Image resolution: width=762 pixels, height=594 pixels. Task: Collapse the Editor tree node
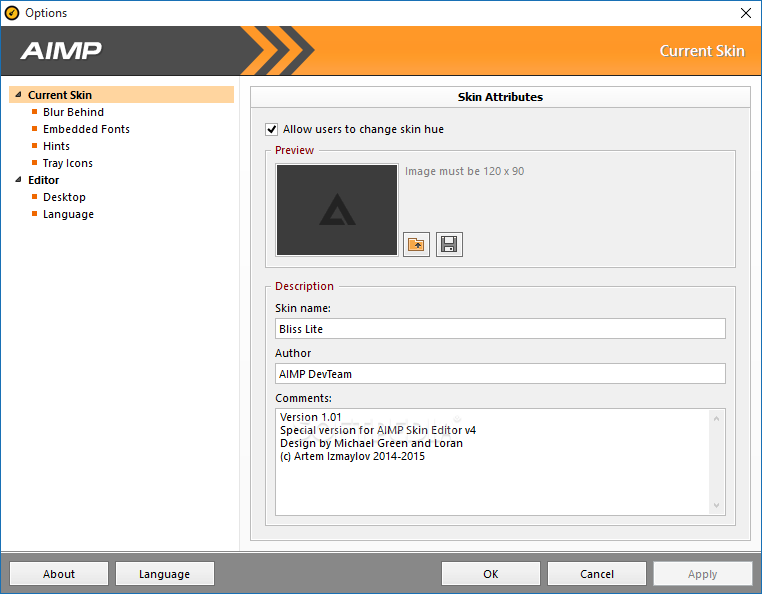18,179
